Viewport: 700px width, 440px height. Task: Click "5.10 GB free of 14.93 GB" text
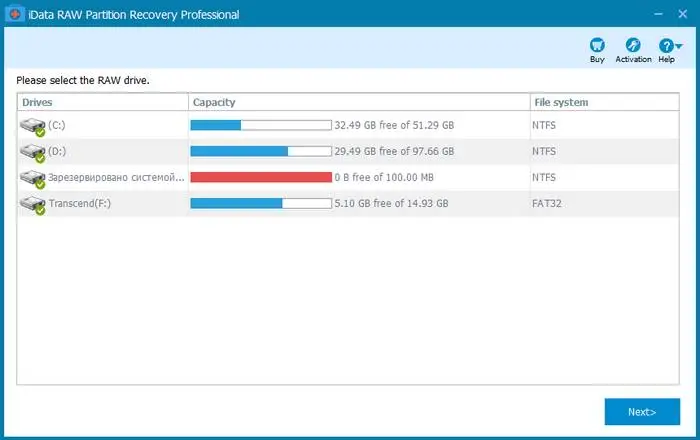pyautogui.click(x=391, y=203)
